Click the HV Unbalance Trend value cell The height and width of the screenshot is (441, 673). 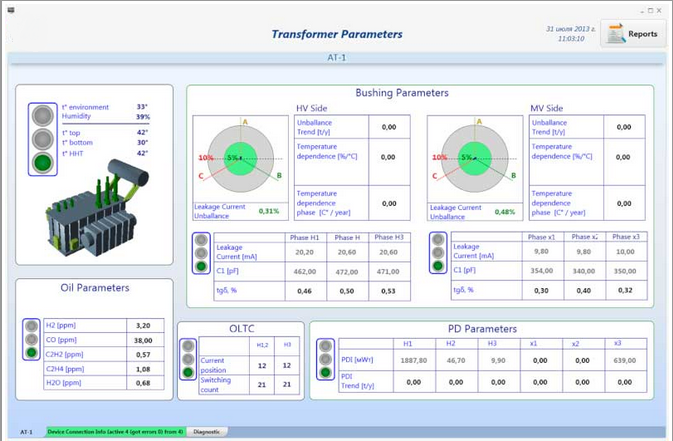coord(388,127)
